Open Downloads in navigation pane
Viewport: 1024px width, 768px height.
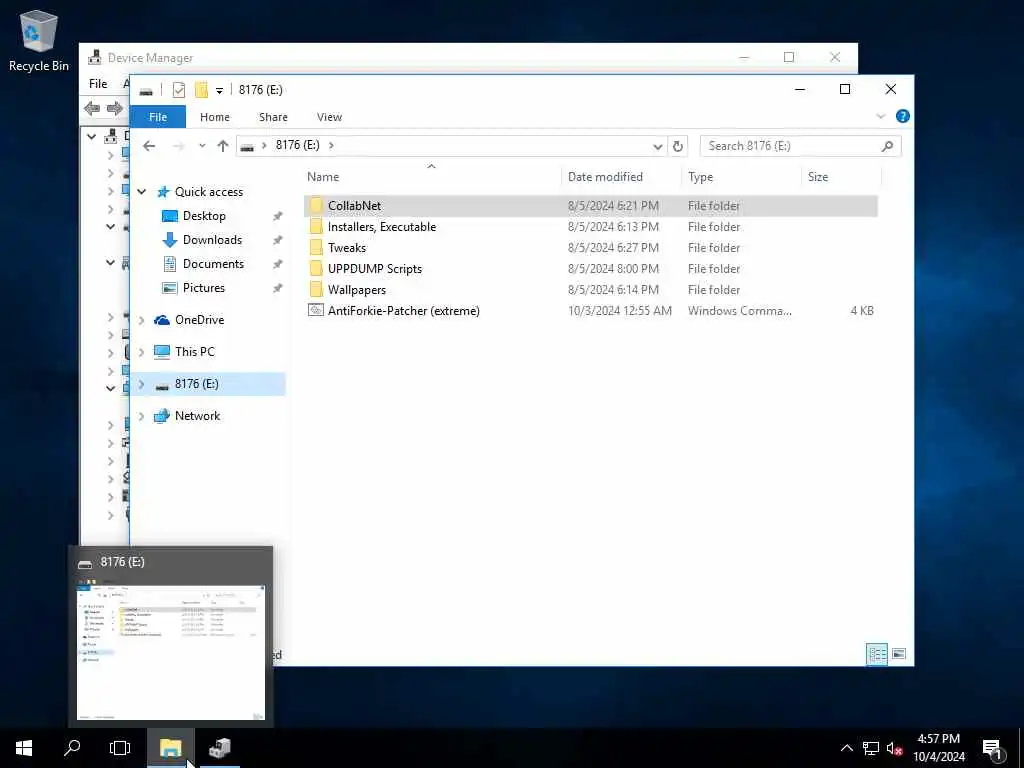tap(212, 240)
